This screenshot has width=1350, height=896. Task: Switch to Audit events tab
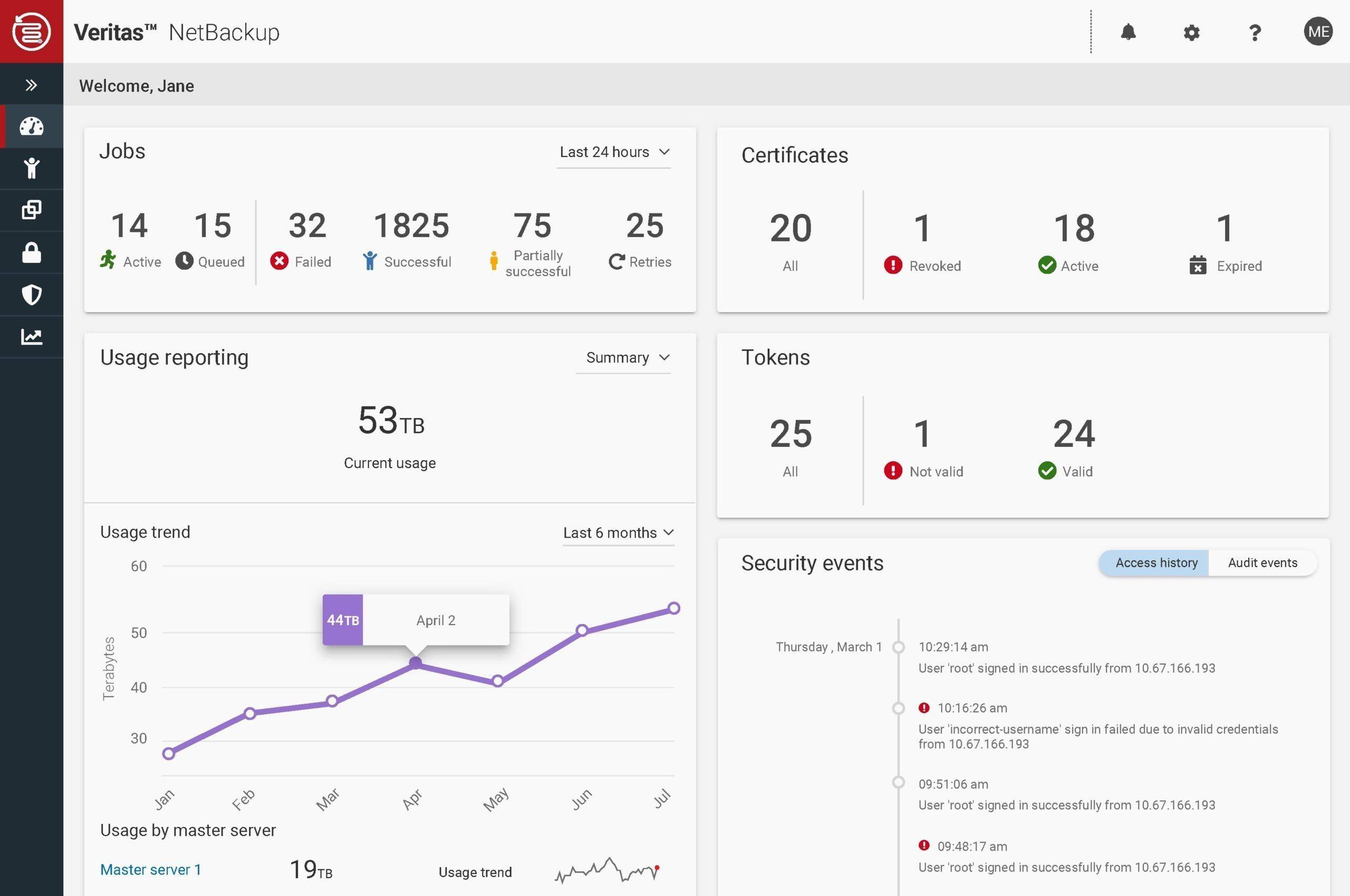(1262, 563)
